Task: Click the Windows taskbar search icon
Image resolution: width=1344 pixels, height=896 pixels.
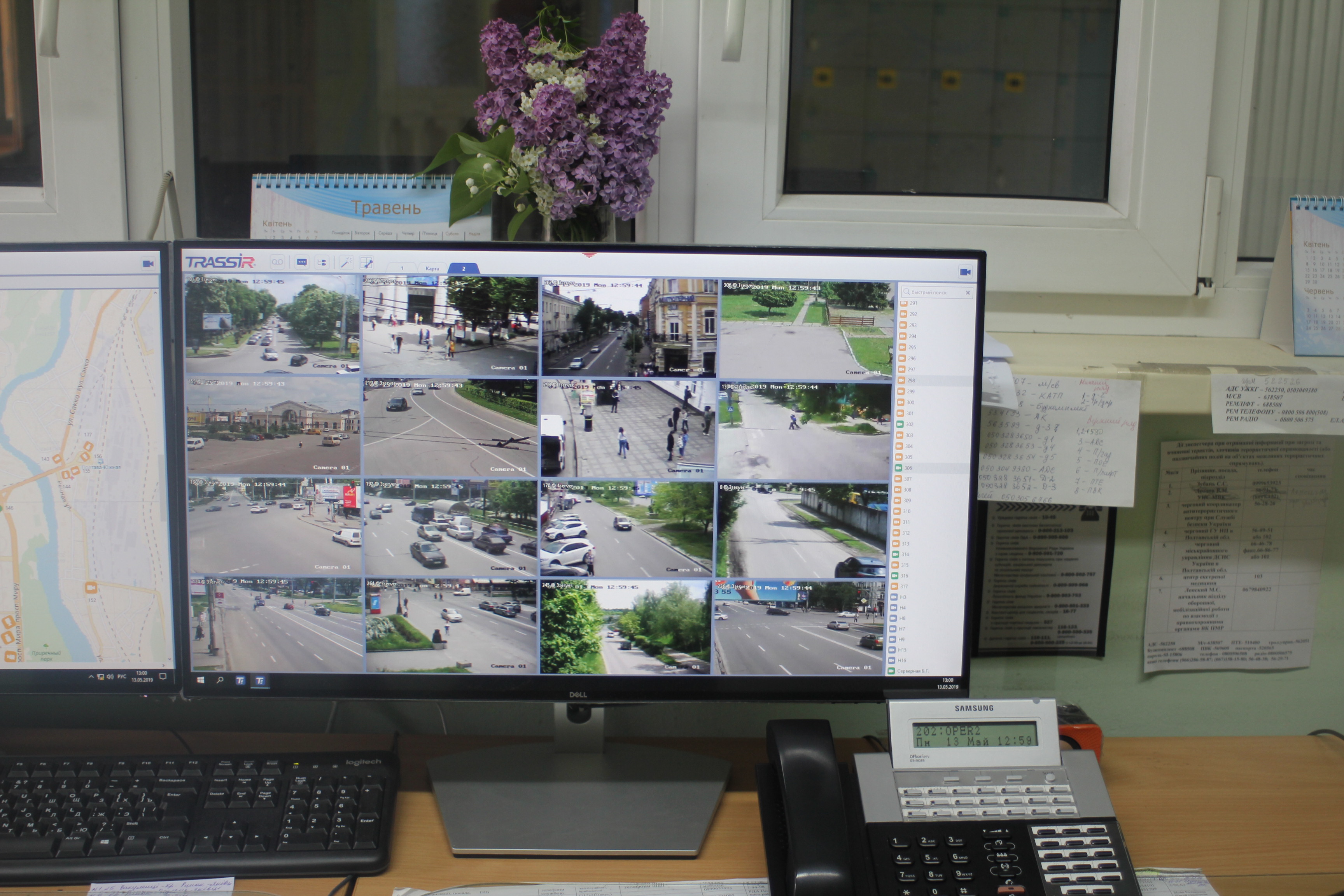Action: click(x=220, y=681)
